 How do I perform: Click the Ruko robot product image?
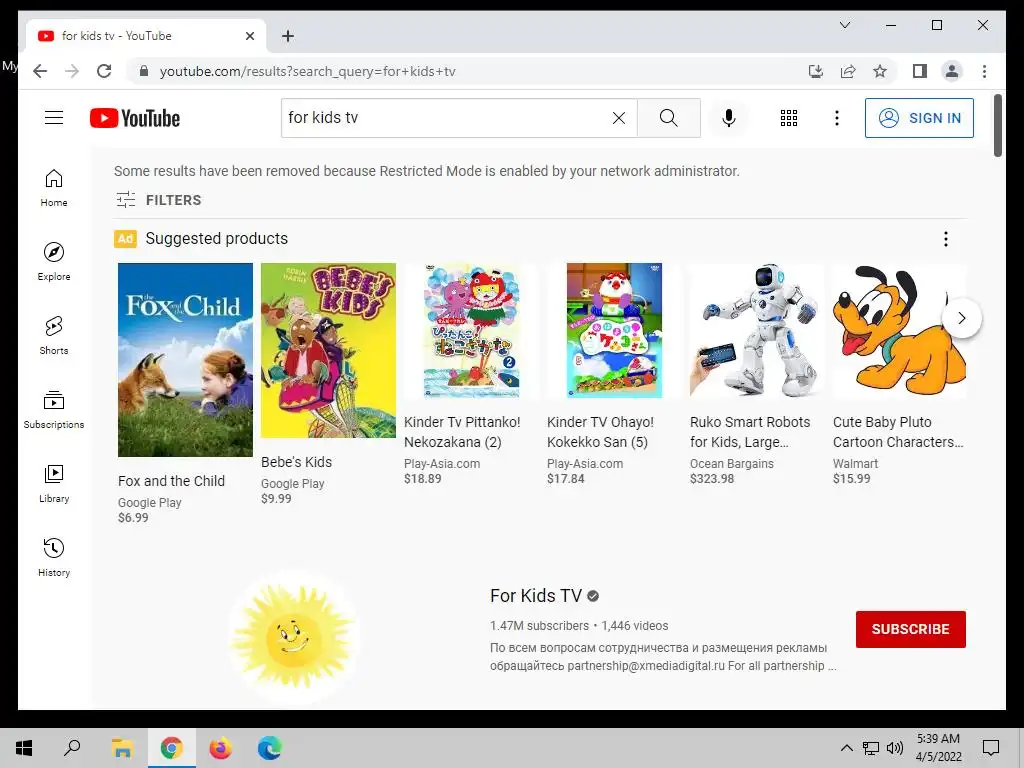756,330
